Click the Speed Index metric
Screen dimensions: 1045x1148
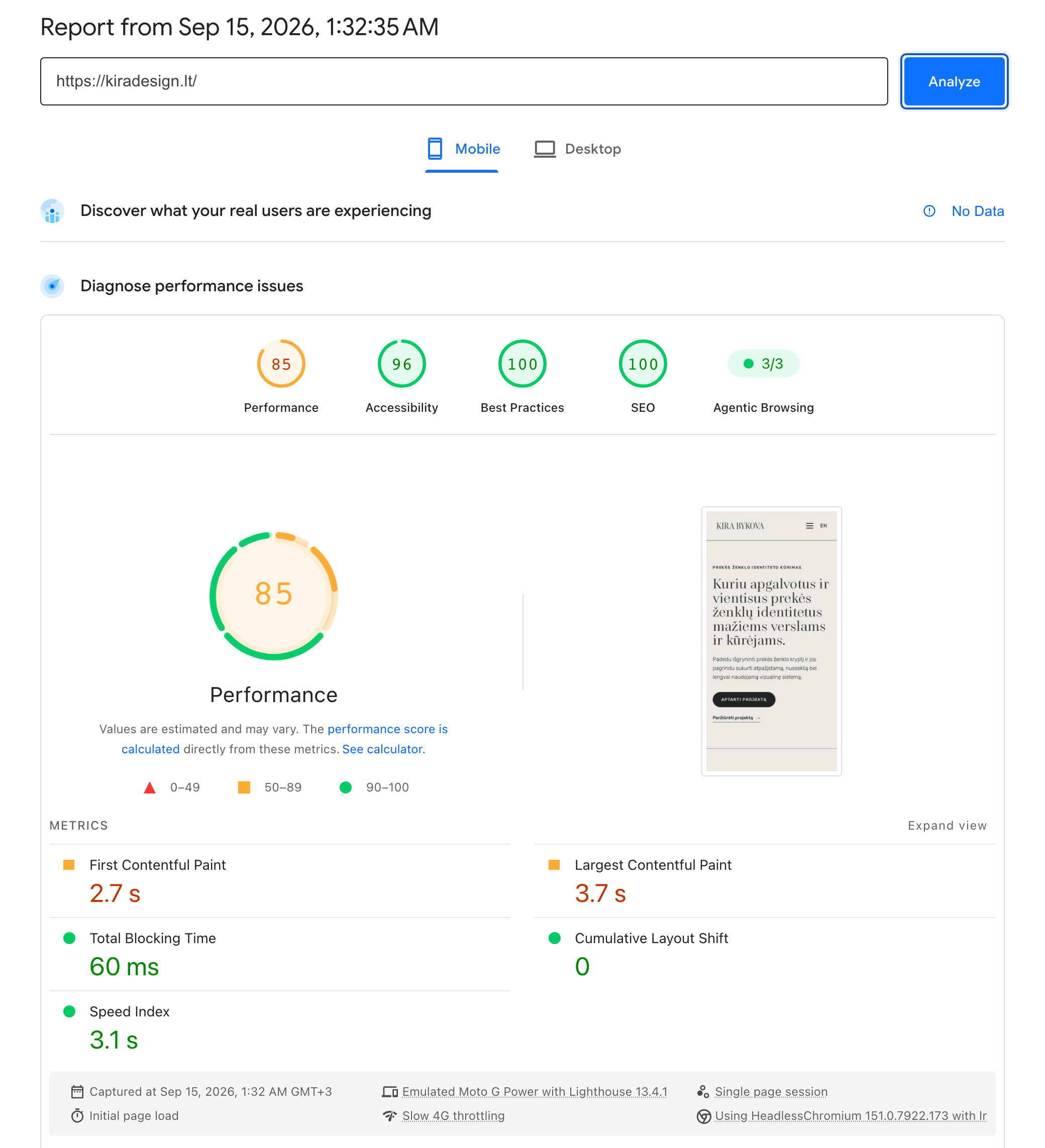pyautogui.click(x=280, y=1027)
